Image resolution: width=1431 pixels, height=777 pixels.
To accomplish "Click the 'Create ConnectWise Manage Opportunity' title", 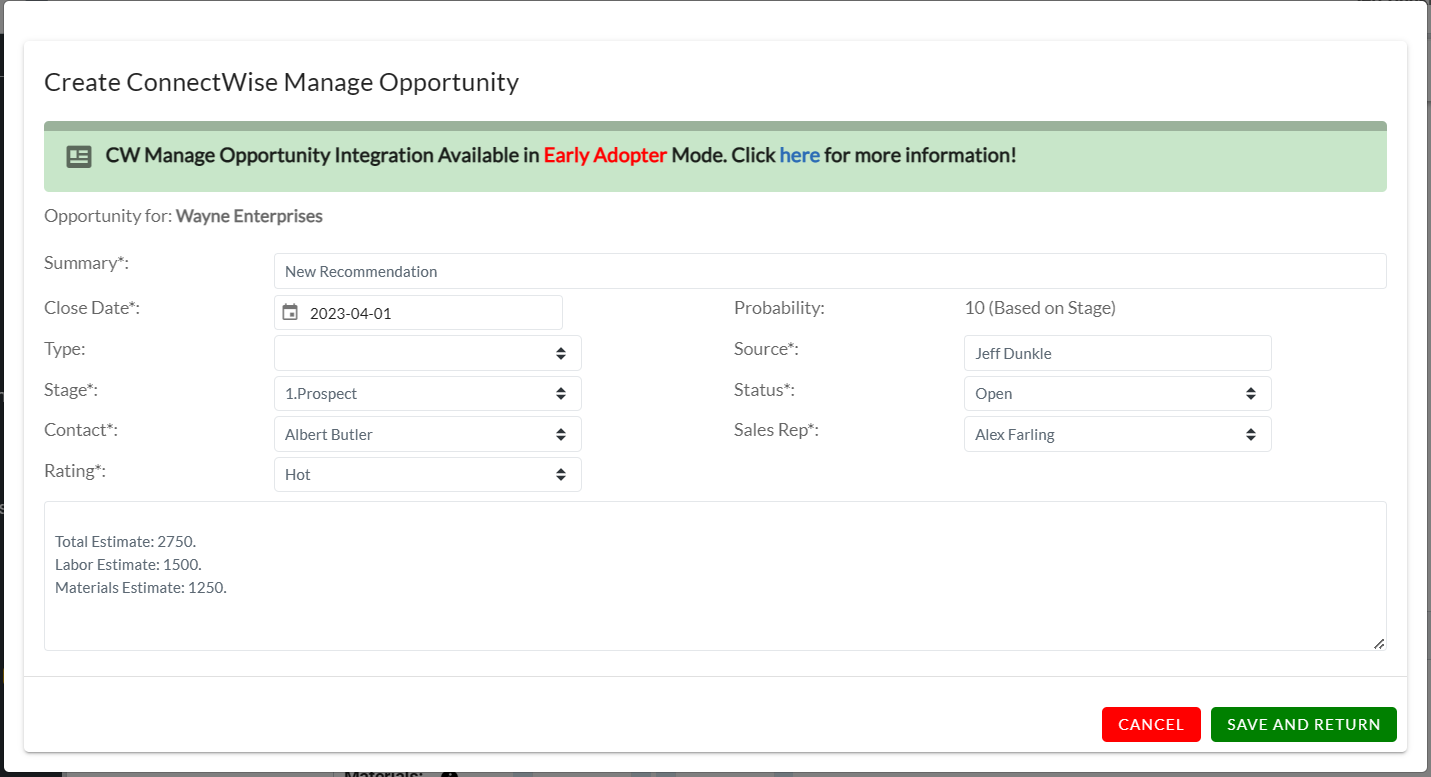I will pyautogui.click(x=281, y=82).
